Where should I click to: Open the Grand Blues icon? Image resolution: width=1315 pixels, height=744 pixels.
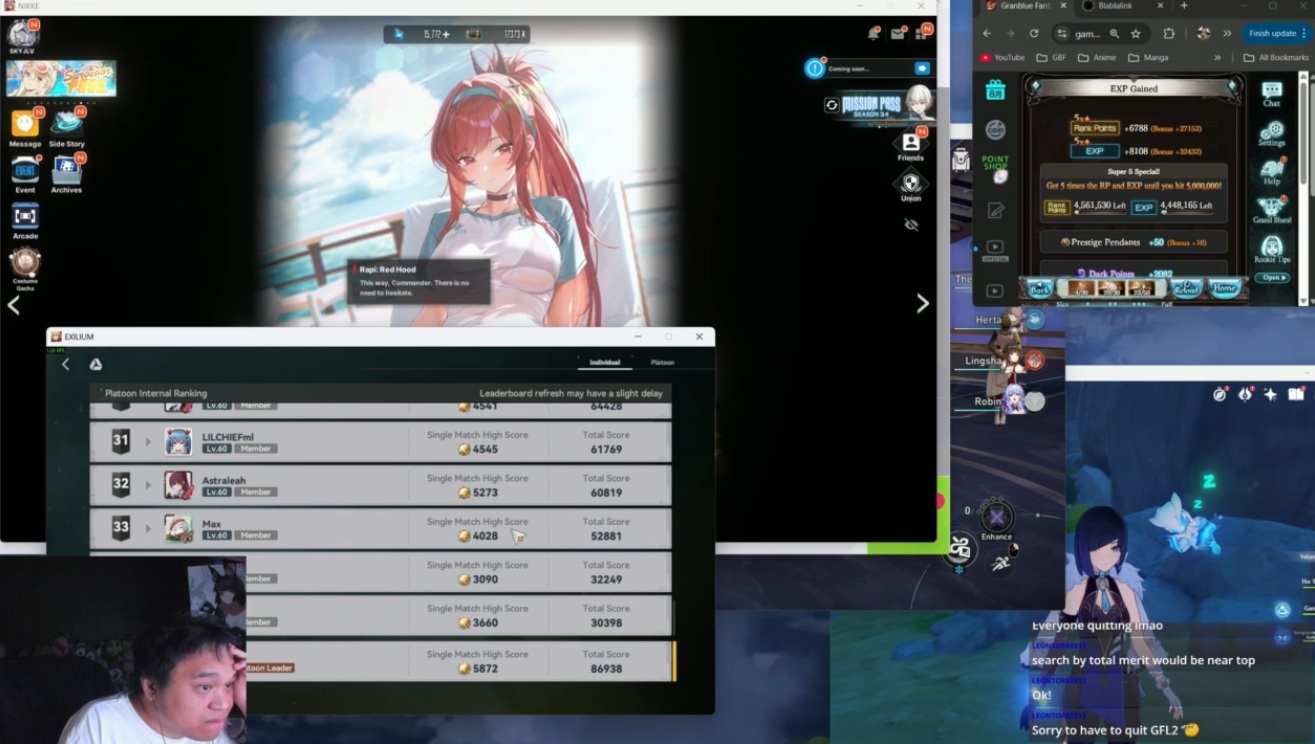(x=1271, y=211)
